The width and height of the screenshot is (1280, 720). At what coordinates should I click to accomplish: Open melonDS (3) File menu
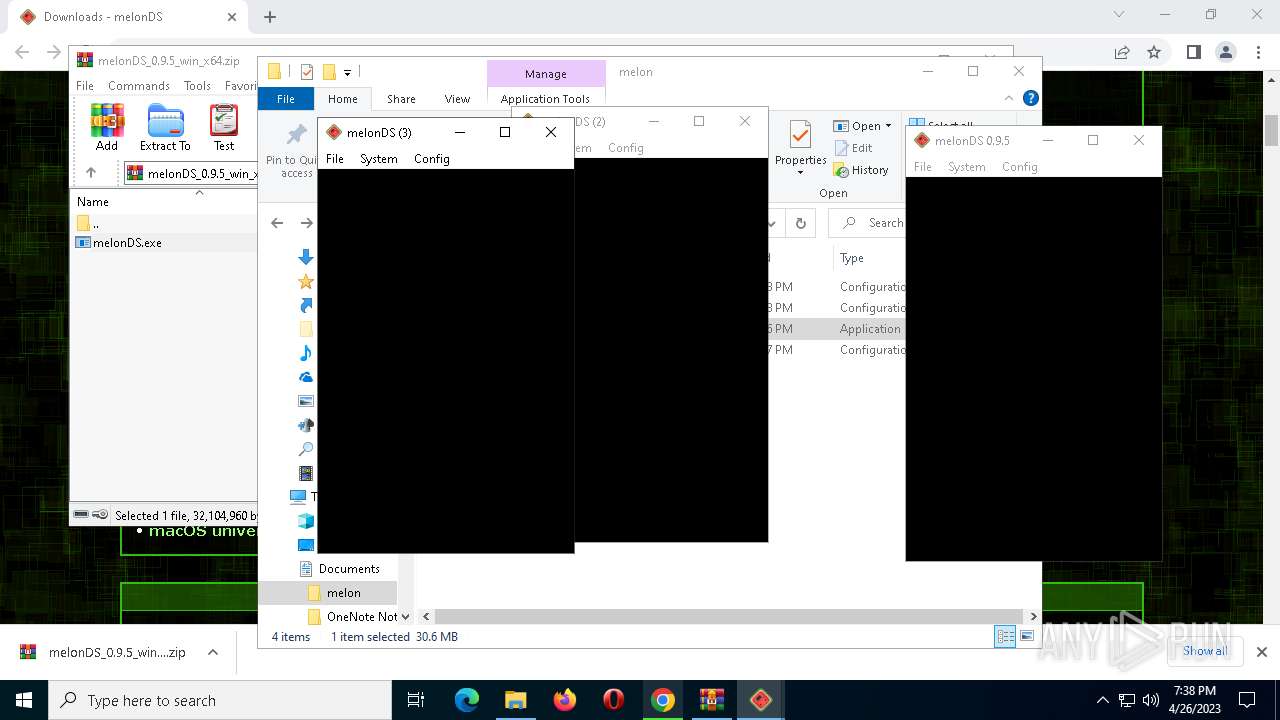tap(335, 159)
